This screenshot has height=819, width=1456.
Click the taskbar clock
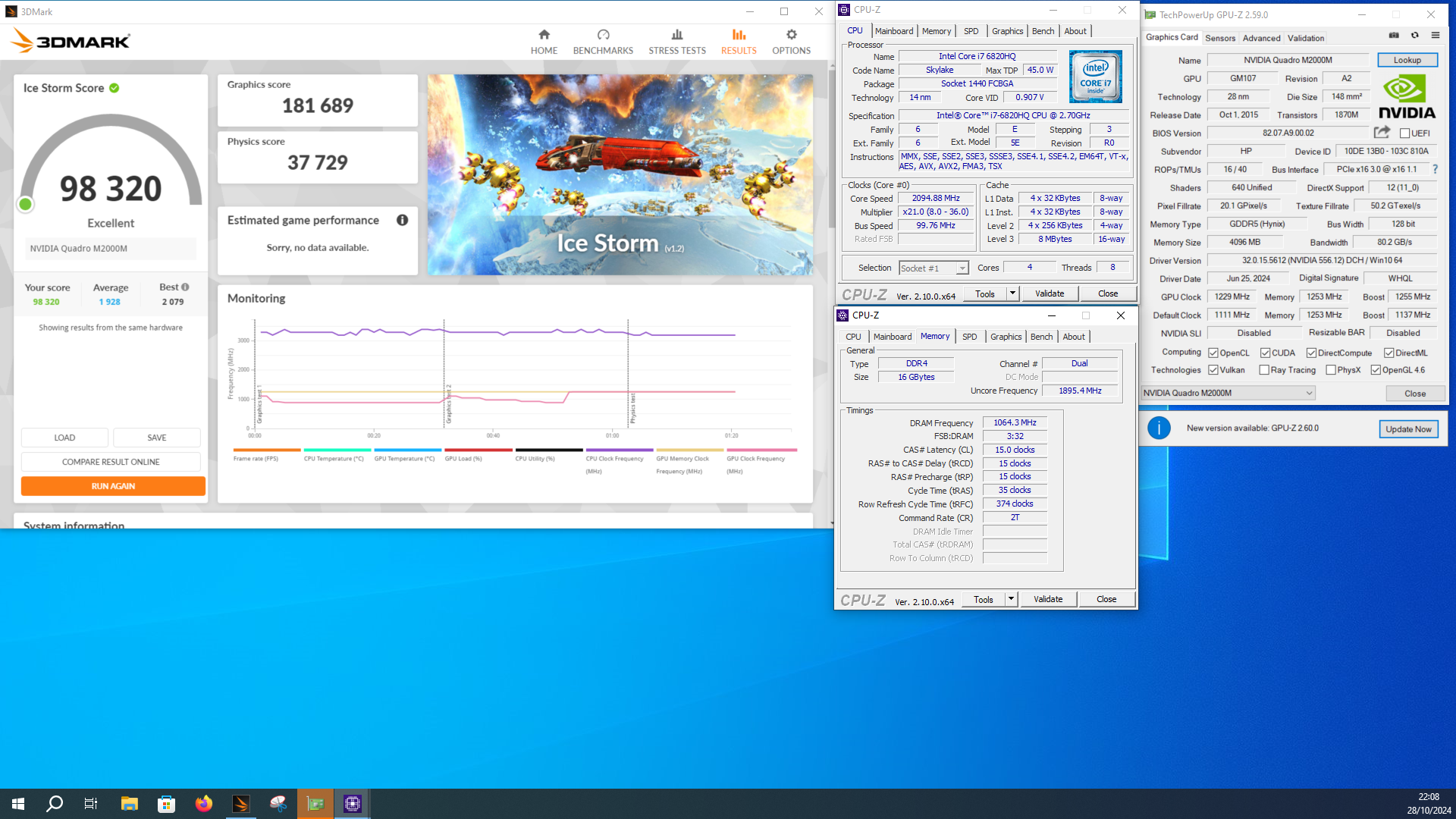coord(1429,804)
